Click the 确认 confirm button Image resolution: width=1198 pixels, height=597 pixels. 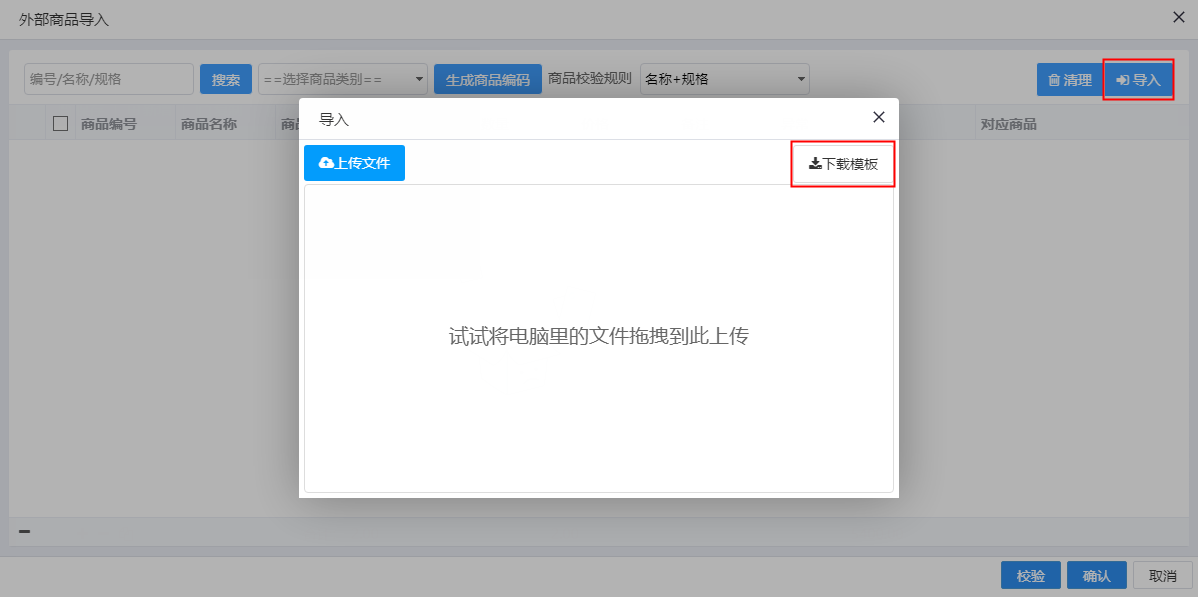pos(1096,575)
